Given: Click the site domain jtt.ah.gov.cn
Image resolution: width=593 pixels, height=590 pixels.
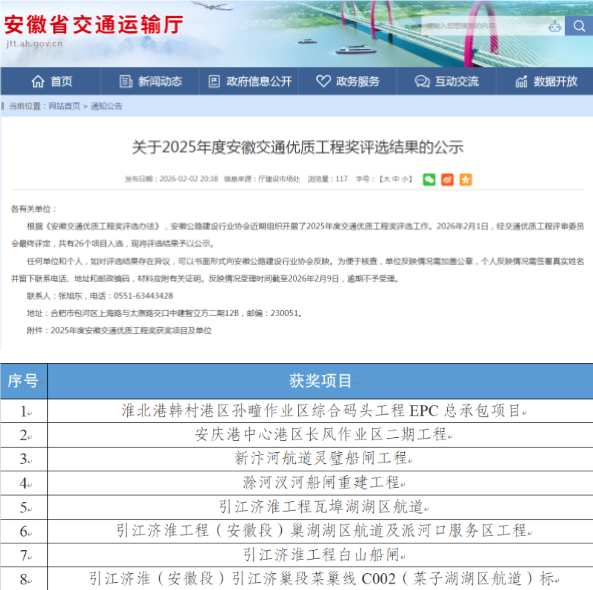Looking at the screenshot, I should point(34,43).
